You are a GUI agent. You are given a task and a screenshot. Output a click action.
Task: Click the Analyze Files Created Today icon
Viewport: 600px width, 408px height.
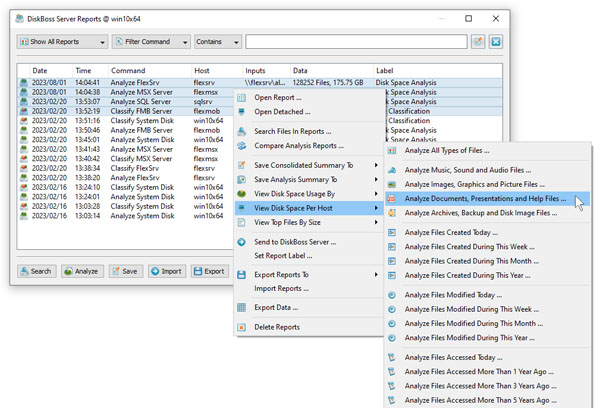coord(392,233)
